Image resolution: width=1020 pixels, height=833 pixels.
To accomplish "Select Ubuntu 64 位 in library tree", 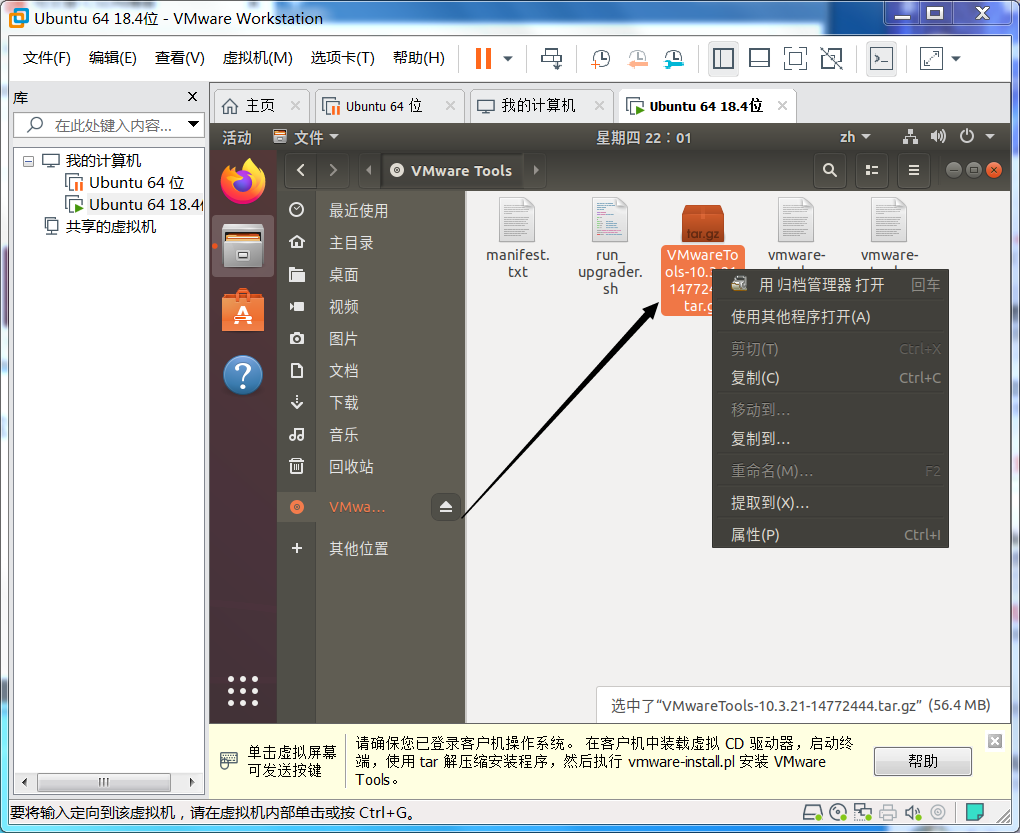I will tap(136, 183).
